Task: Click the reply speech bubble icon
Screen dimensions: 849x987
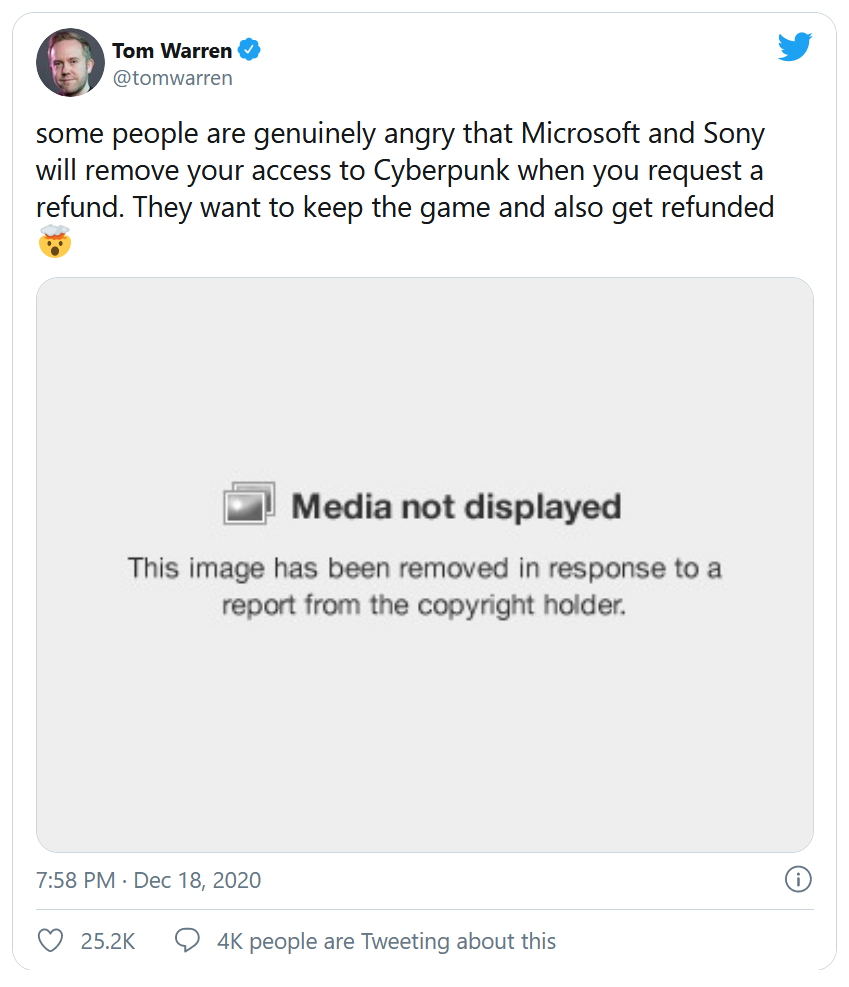Action: (x=186, y=941)
